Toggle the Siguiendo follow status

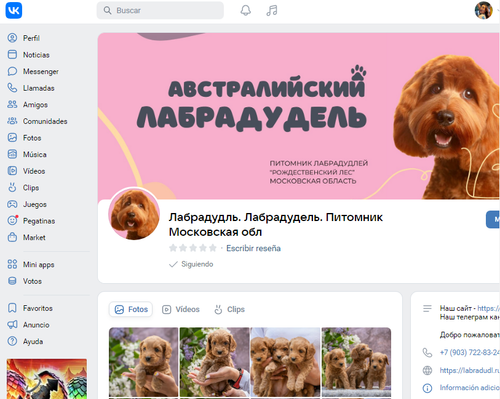pyautogui.click(x=191, y=264)
